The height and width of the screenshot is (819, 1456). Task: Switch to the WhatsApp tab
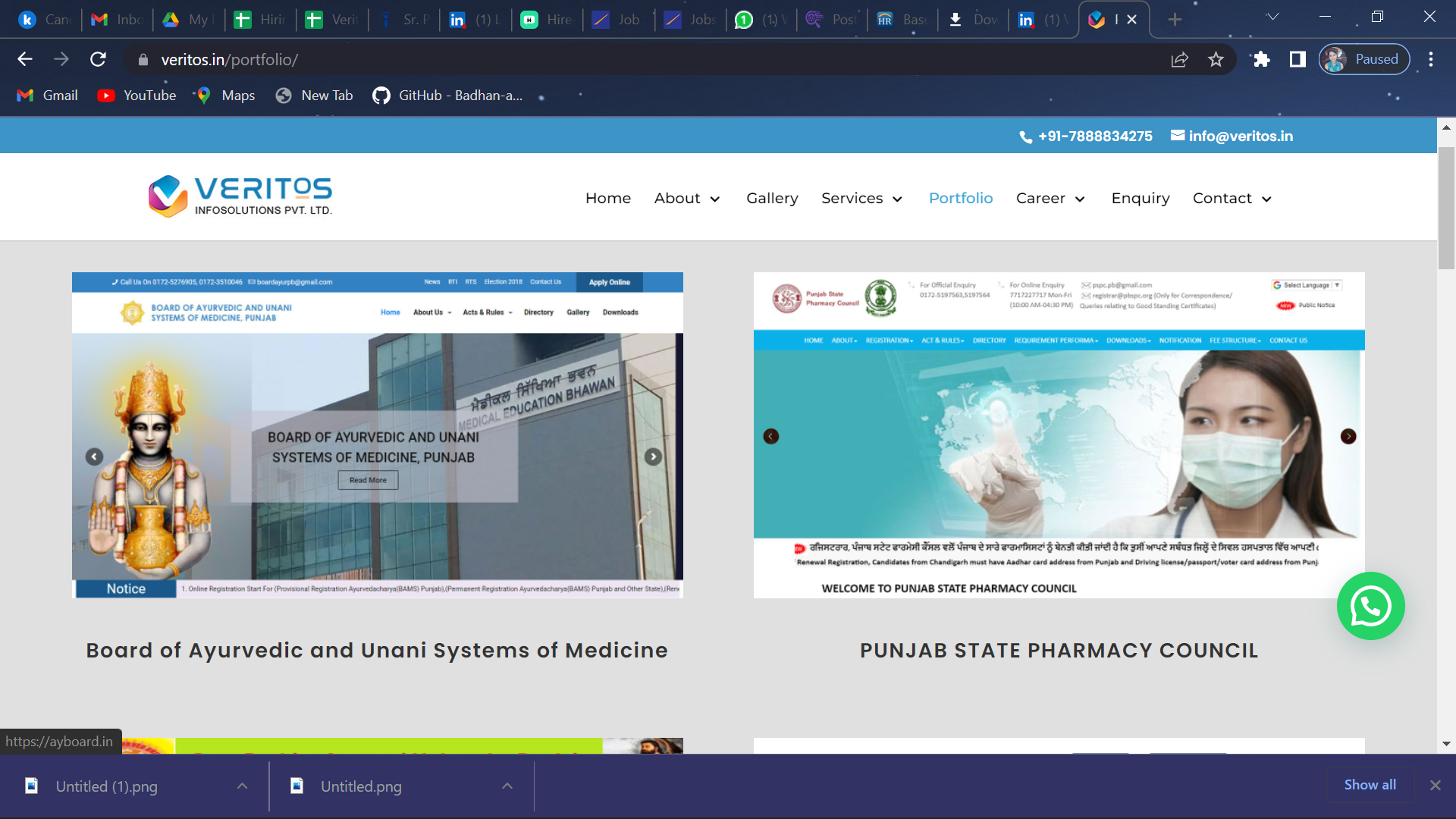coord(761,20)
